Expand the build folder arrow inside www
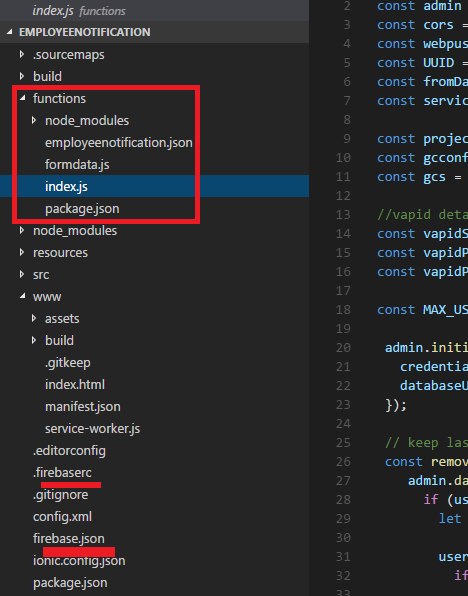 pos(34,340)
